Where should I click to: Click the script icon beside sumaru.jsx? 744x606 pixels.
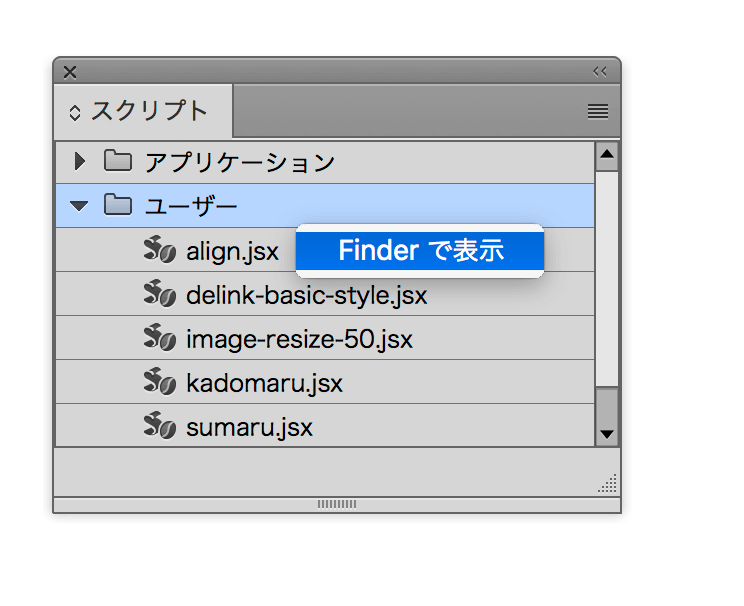coord(159,426)
